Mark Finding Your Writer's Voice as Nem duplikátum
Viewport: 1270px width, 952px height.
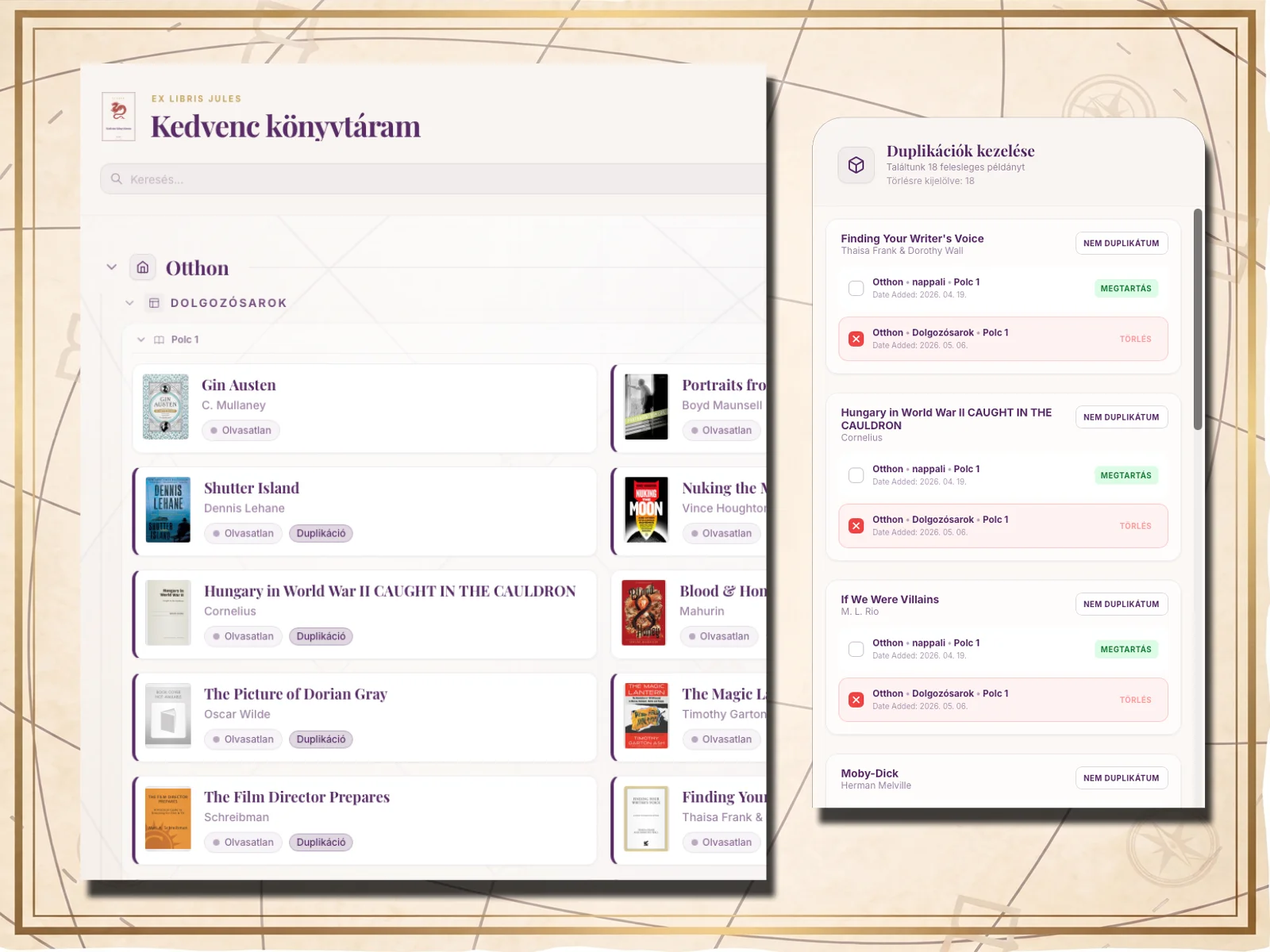pyautogui.click(x=1121, y=244)
